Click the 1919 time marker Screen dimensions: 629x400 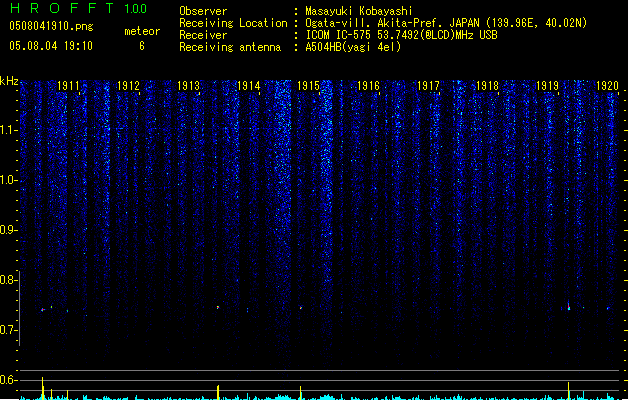pyautogui.click(x=548, y=85)
